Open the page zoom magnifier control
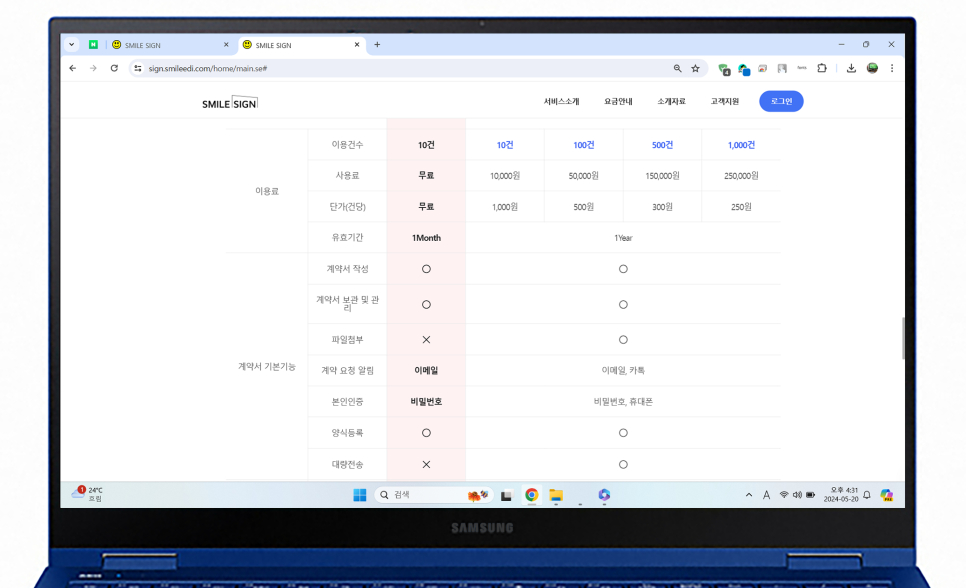The width and height of the screenshot is (966, 588). 677,68
